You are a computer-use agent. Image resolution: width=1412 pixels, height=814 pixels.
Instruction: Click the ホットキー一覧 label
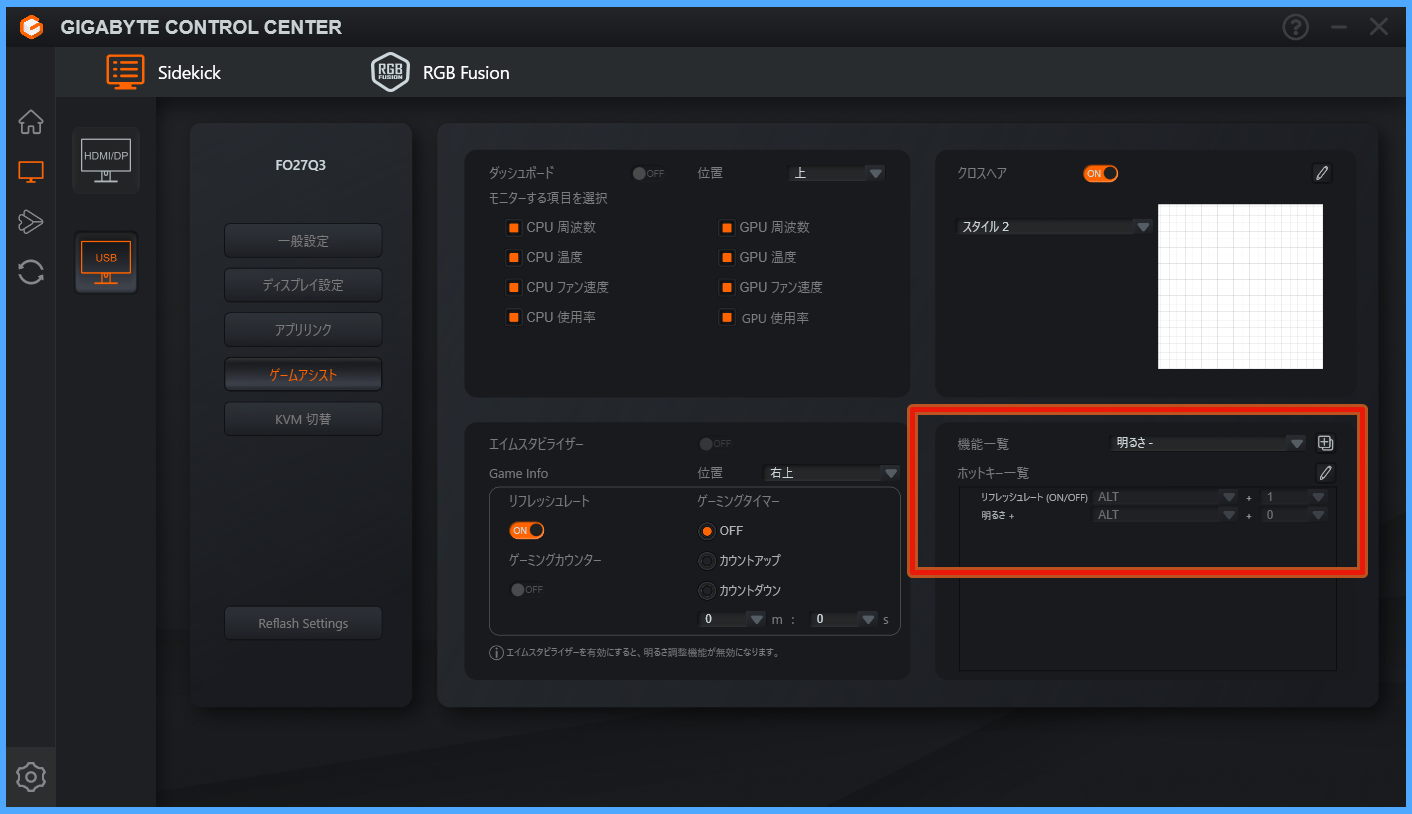(993, 473)
